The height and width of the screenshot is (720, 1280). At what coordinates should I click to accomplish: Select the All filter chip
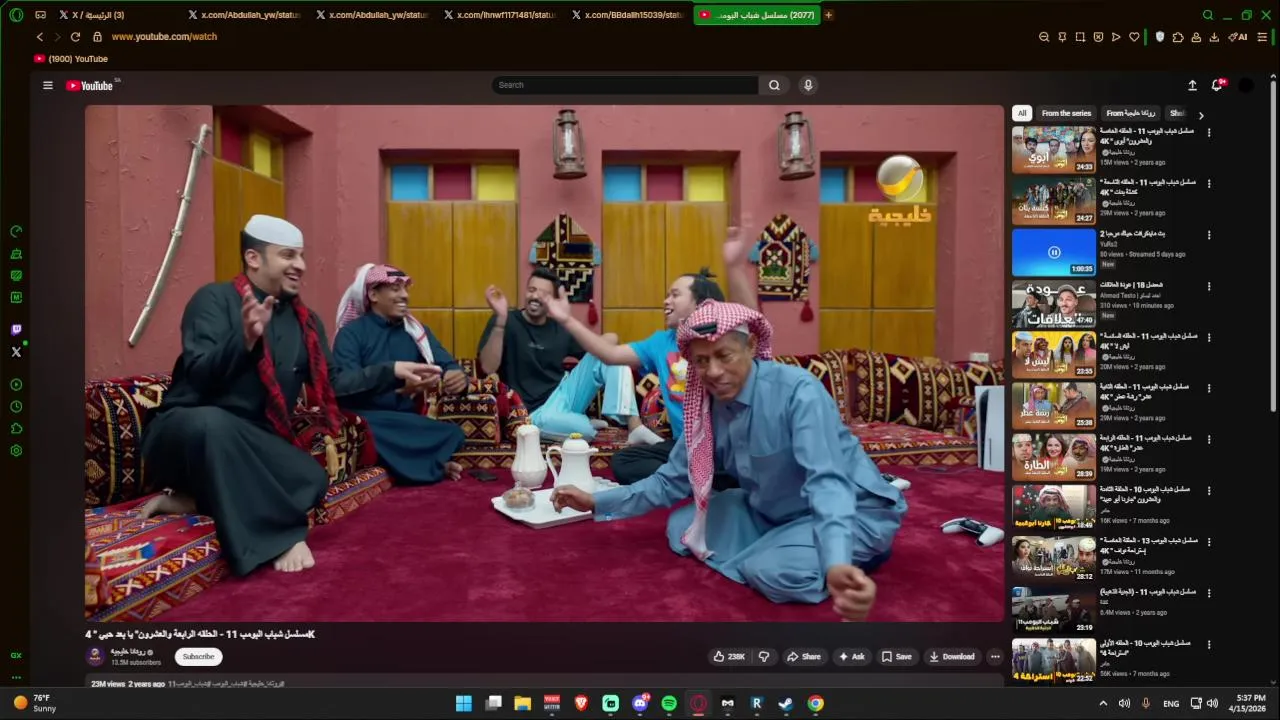1022,113
